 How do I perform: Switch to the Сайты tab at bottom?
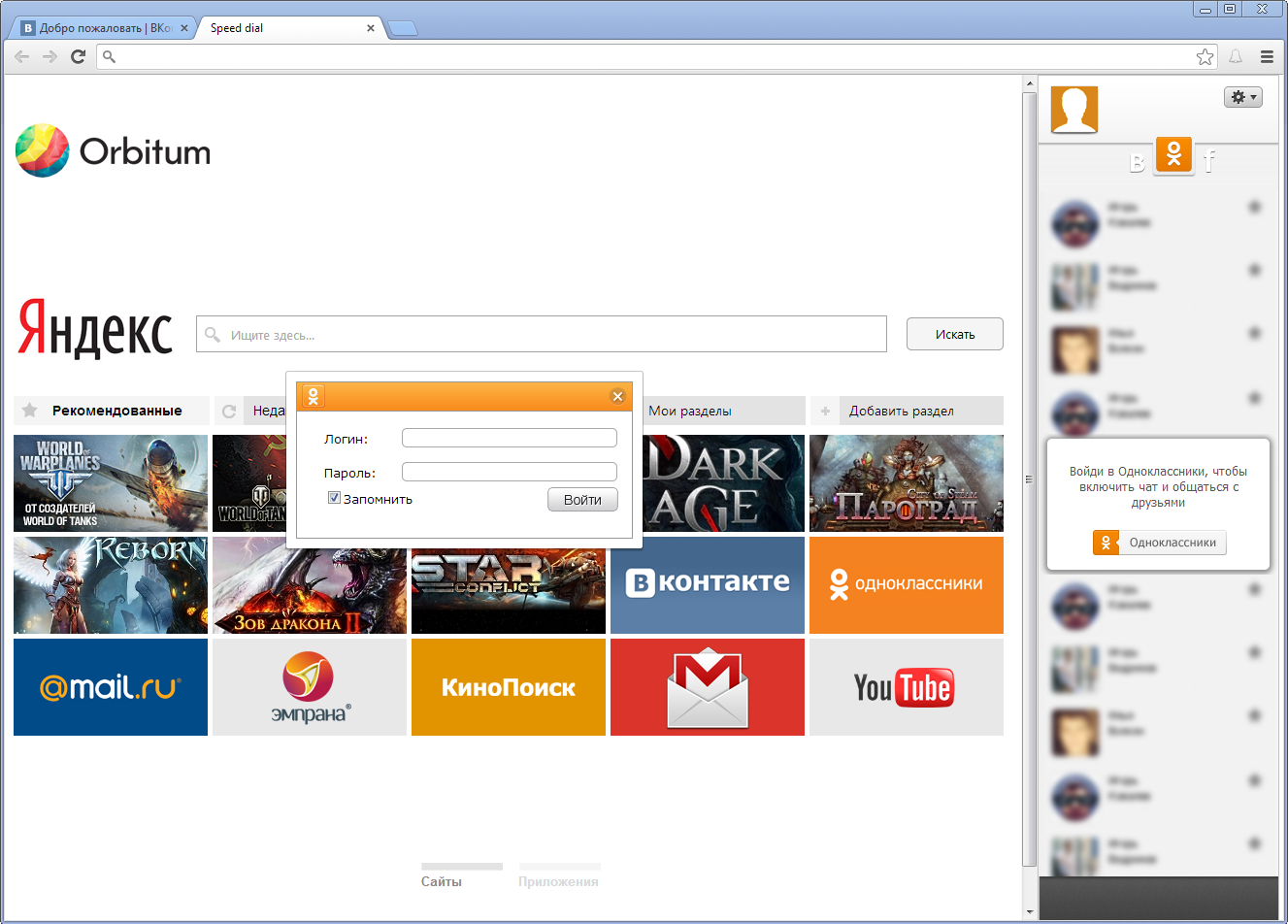462,876
